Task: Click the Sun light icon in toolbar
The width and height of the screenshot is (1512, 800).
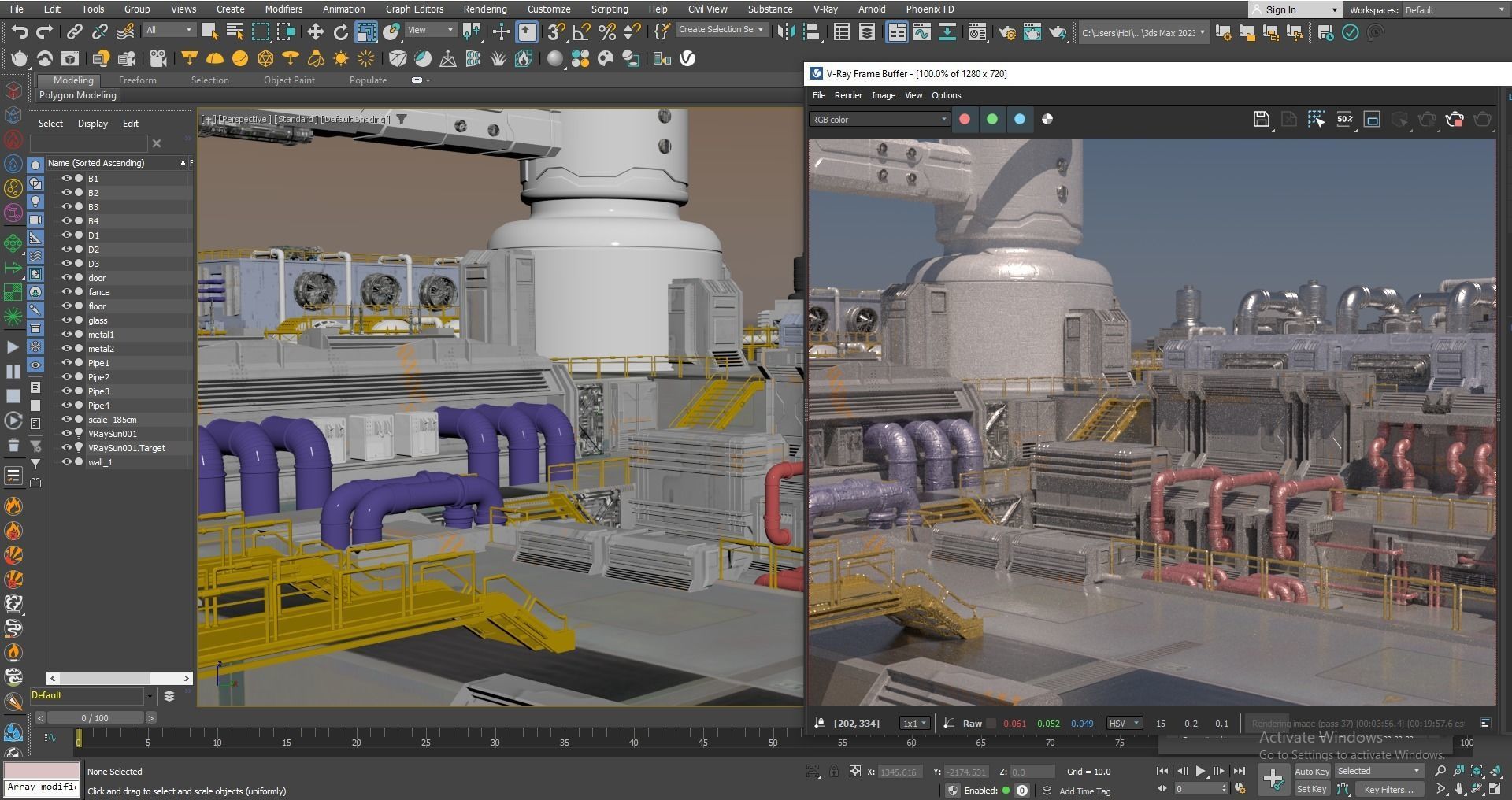Action: tap(340, 58)
